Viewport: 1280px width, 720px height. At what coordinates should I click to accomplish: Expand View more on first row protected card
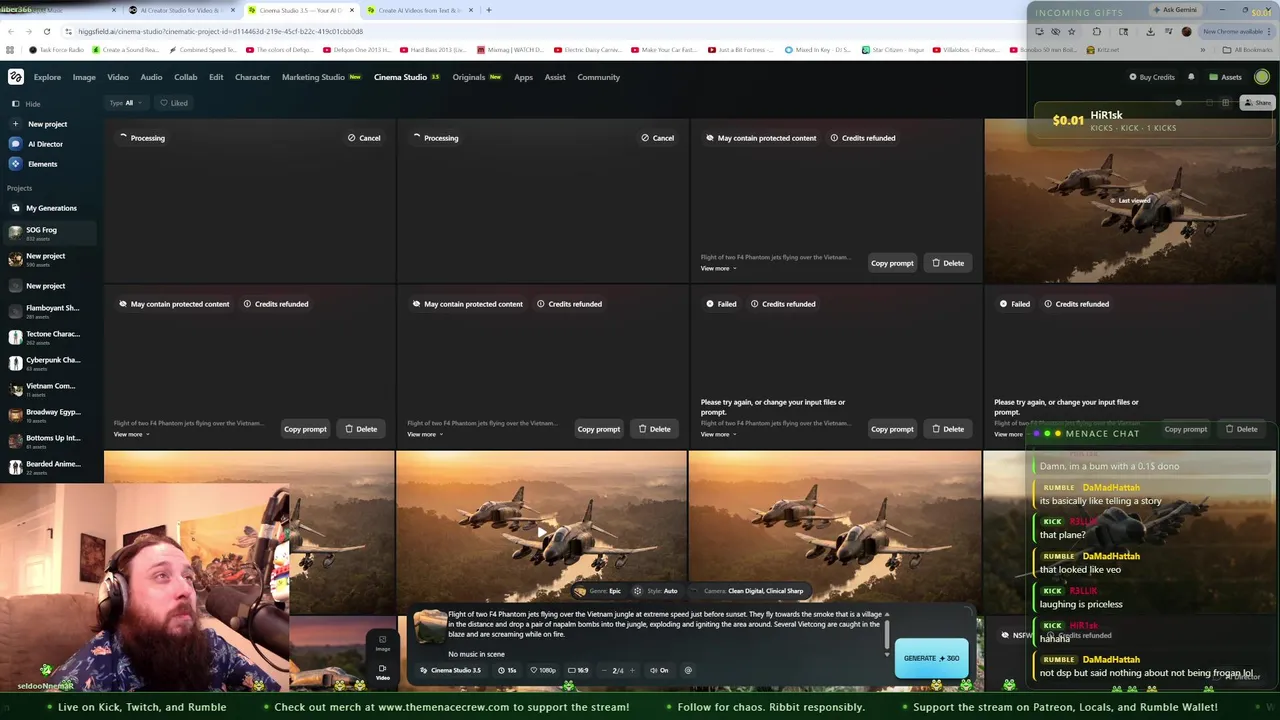pyautogui.click(x=719, y=268)
